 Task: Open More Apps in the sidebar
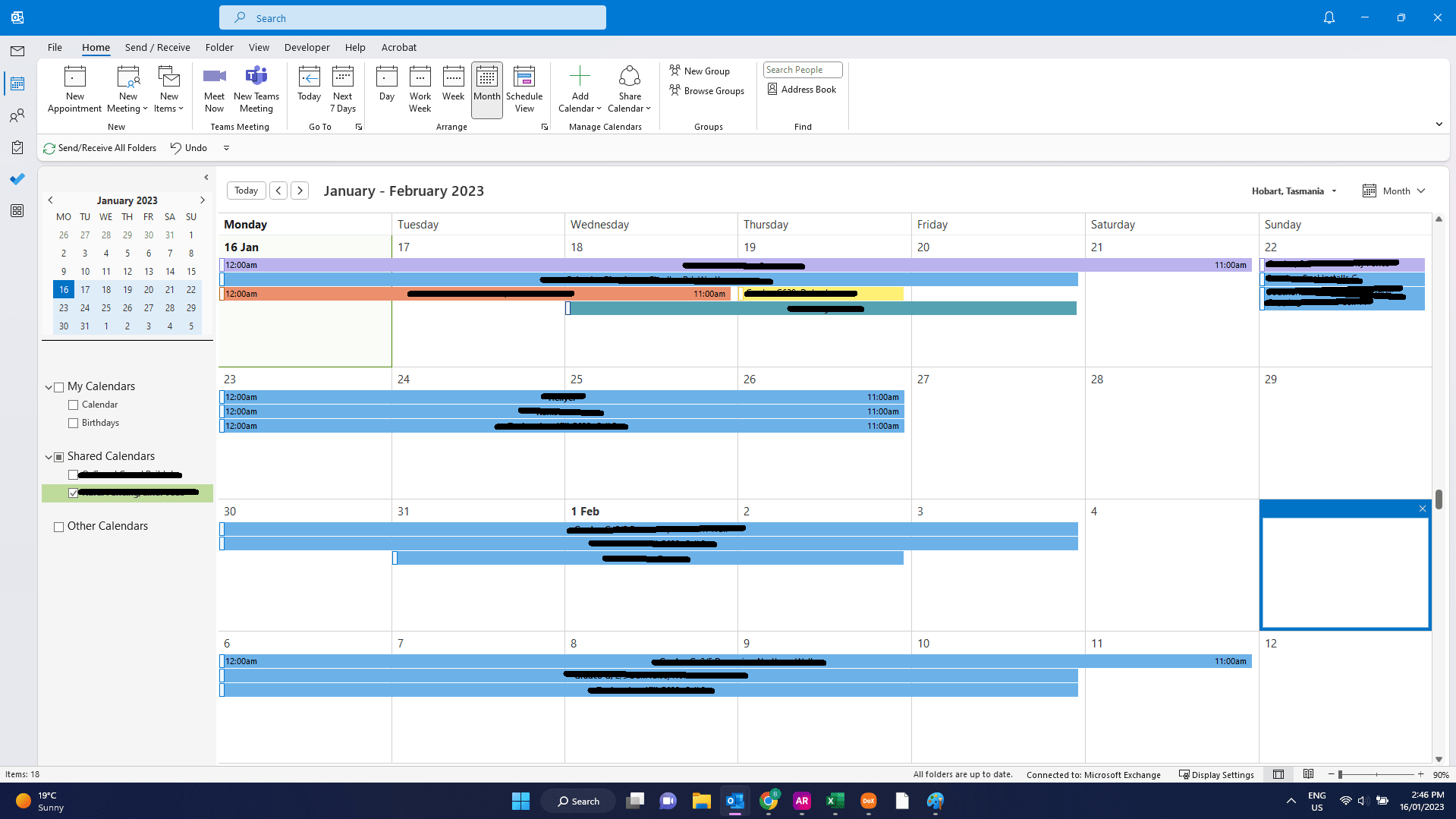click(x=17, y=211)
